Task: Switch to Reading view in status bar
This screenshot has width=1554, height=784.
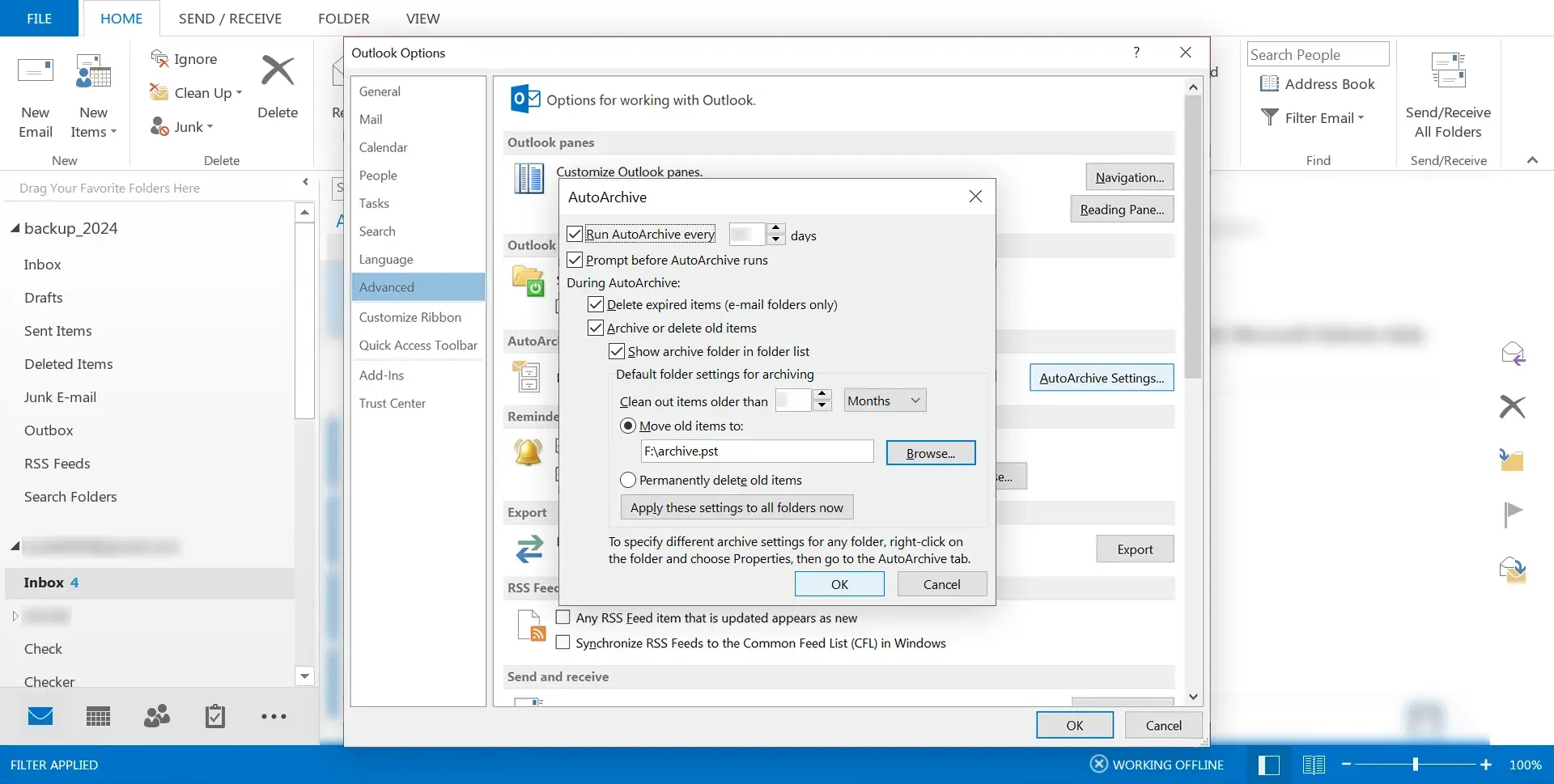Action: point(1314,765)
